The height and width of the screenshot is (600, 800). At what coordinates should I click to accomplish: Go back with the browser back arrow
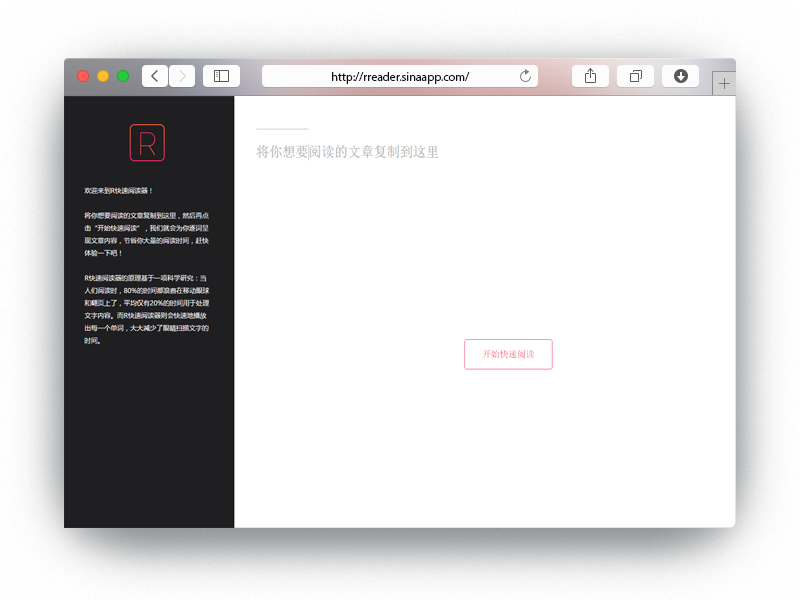(155, 77)
